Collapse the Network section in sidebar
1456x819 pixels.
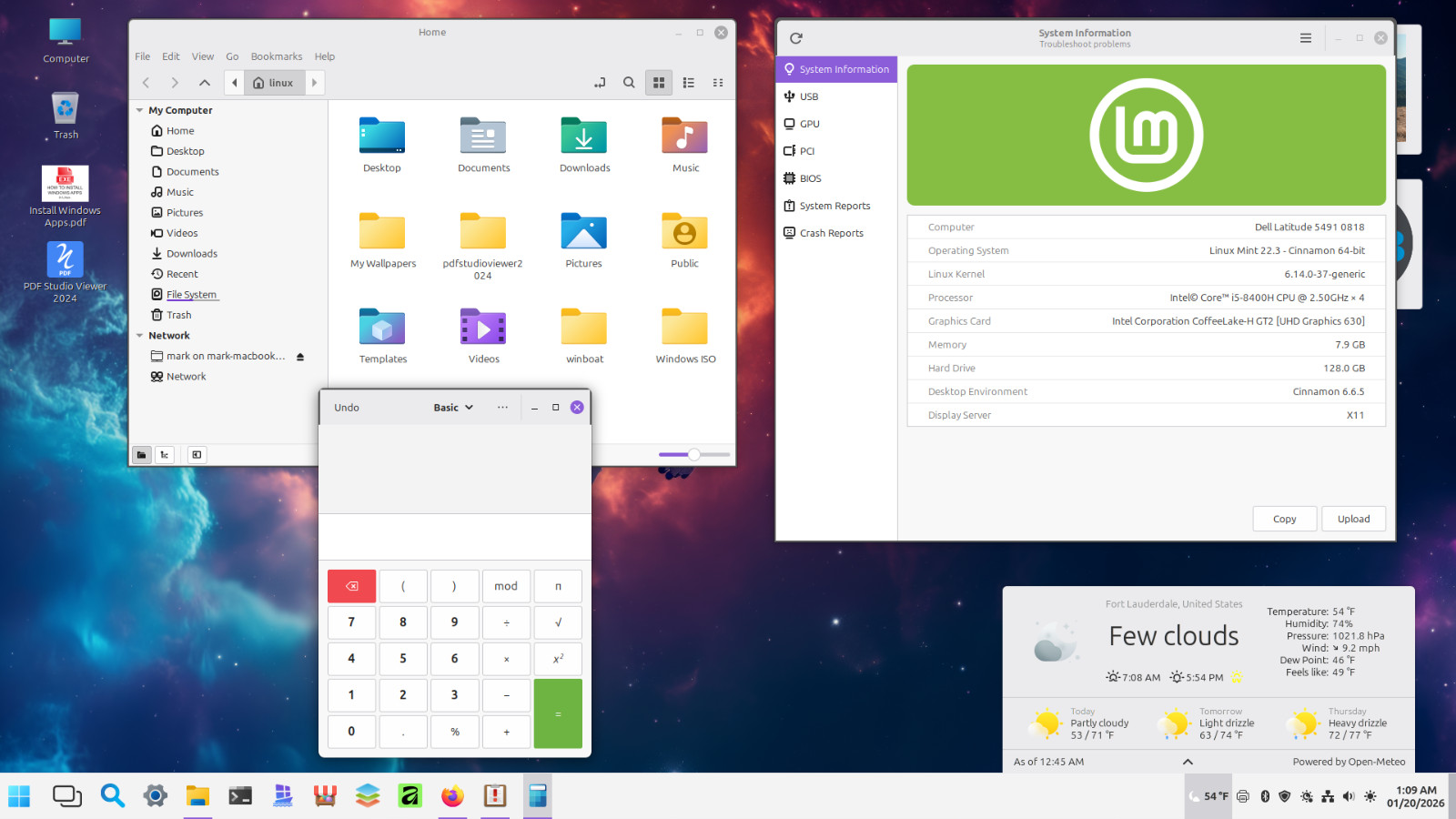pyautogui.click(x=139, y=336)
